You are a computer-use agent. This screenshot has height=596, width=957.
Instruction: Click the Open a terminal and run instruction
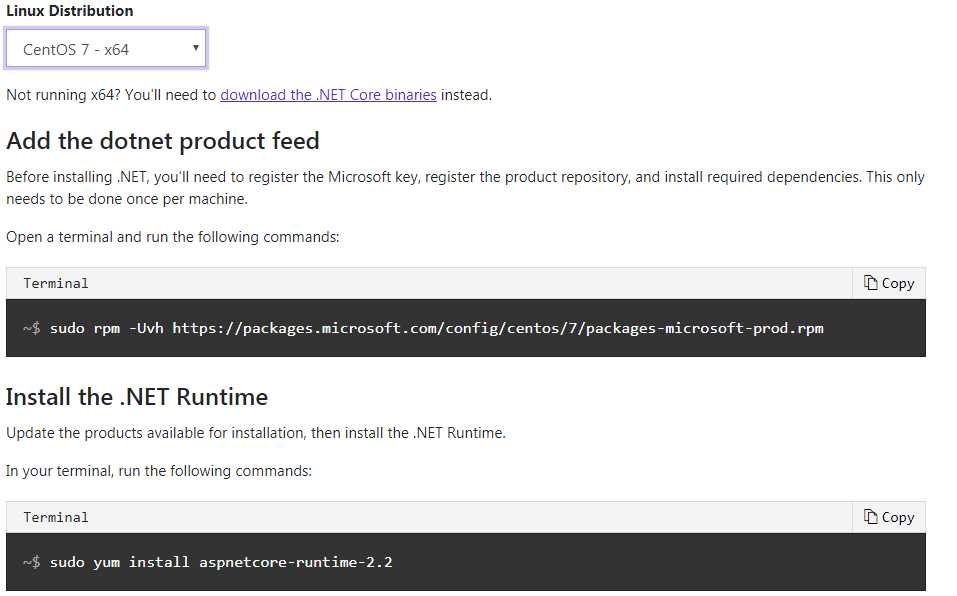(173, 237)
